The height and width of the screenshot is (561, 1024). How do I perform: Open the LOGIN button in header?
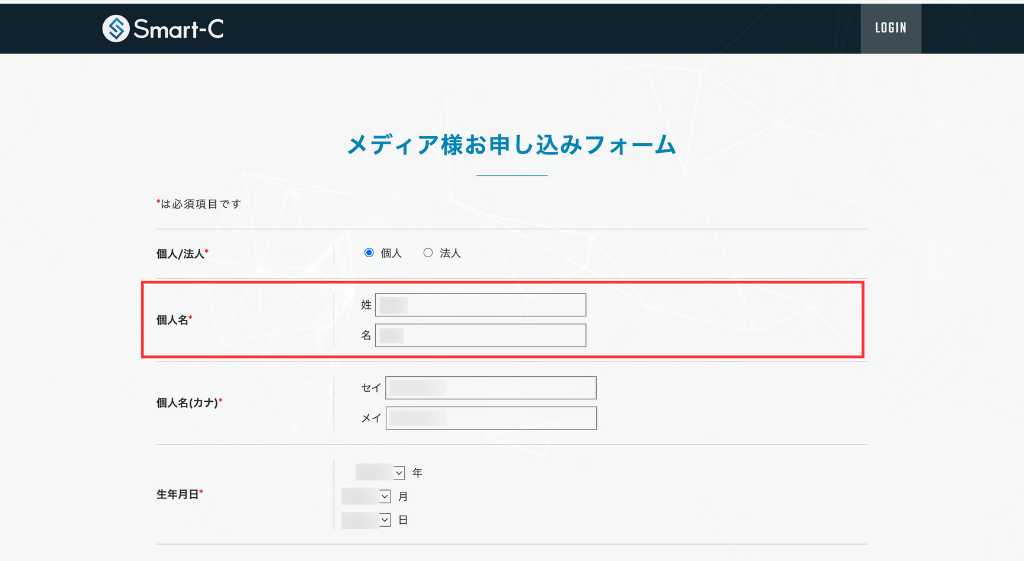(891, 28)
